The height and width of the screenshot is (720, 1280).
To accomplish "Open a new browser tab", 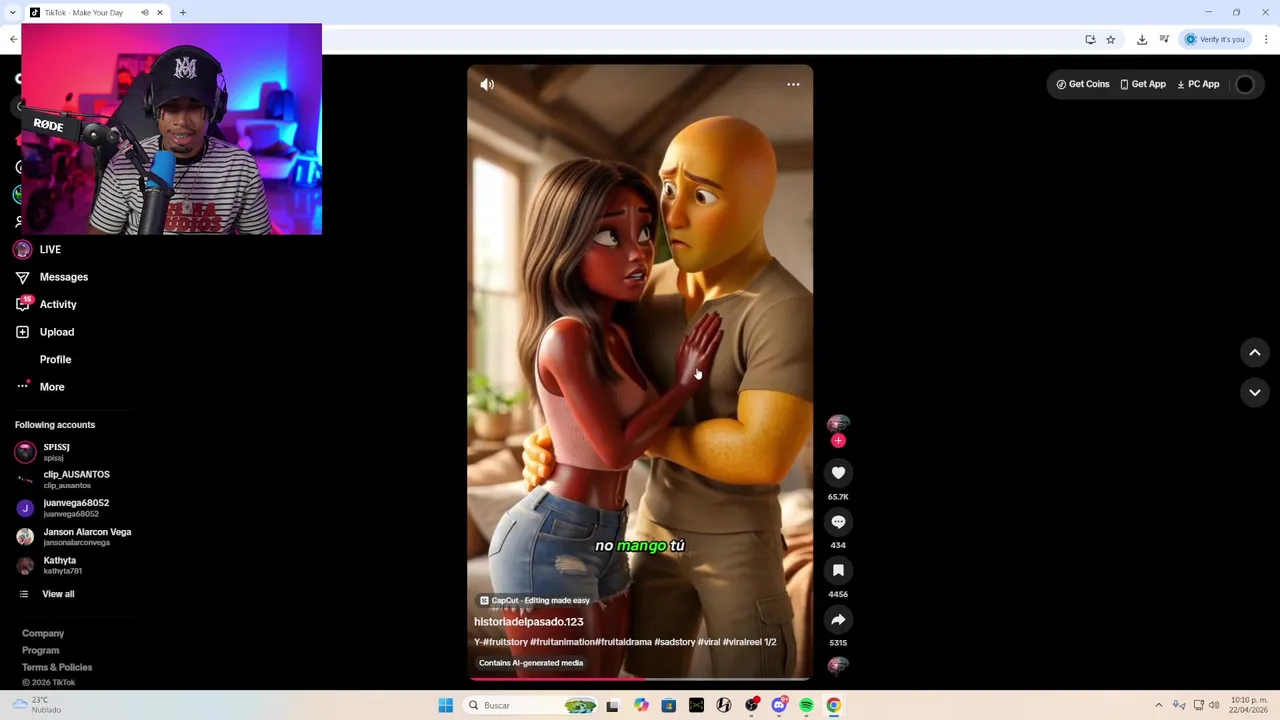I will (x=183, y=12).
